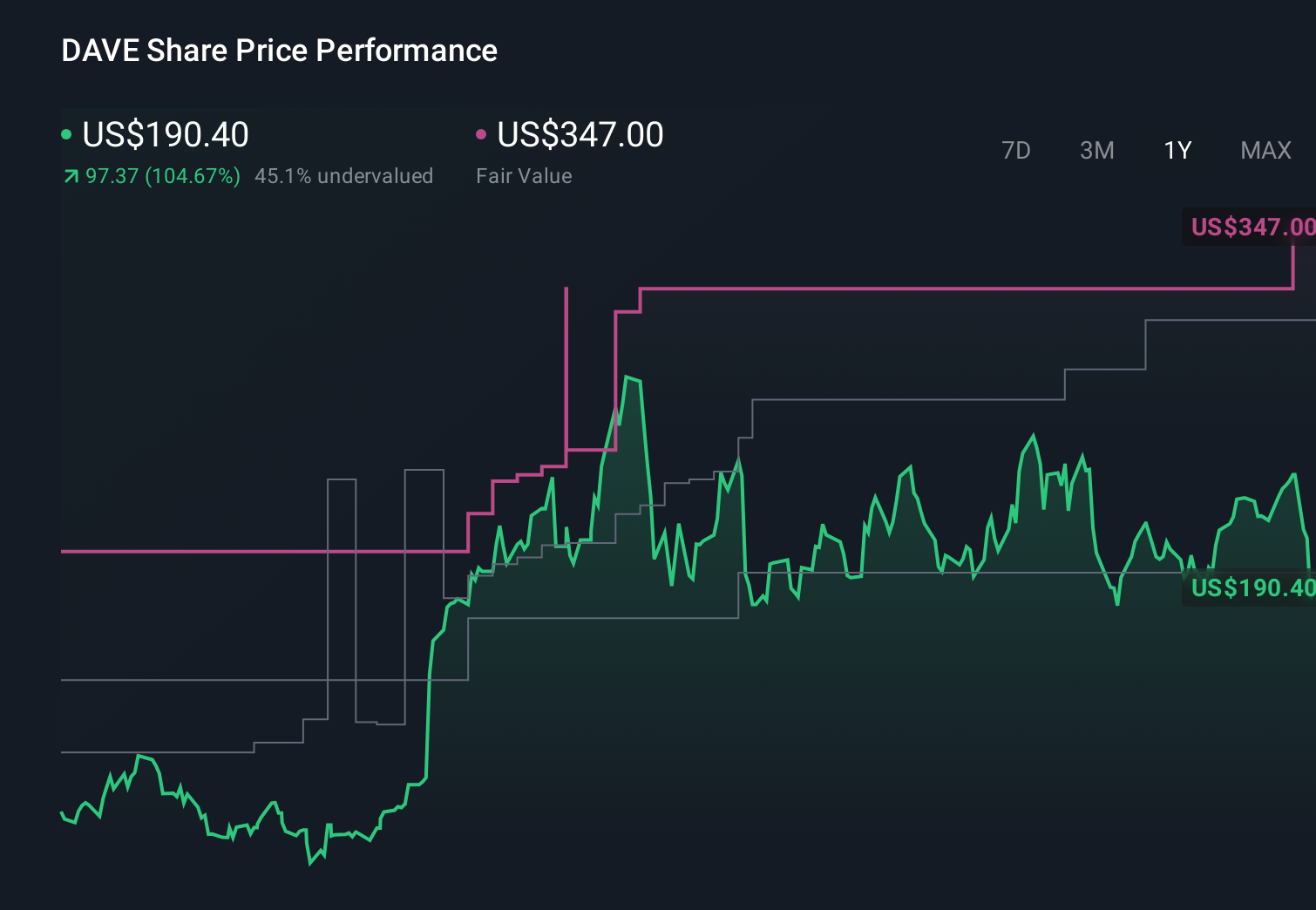Click the US$347.00 pink price marker label
This screenshot has width=1316, height=910.
coord(1252,227)
